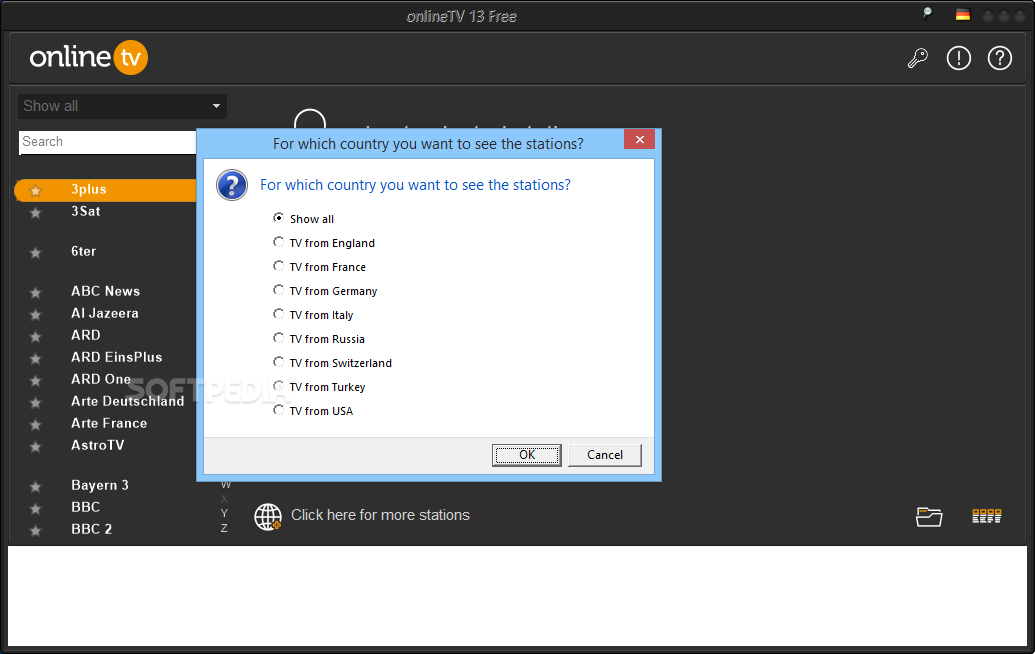This screenshot has height=654, width=1035.
Task: Select TV from Turkey option
Action: (x=279, y=386)
